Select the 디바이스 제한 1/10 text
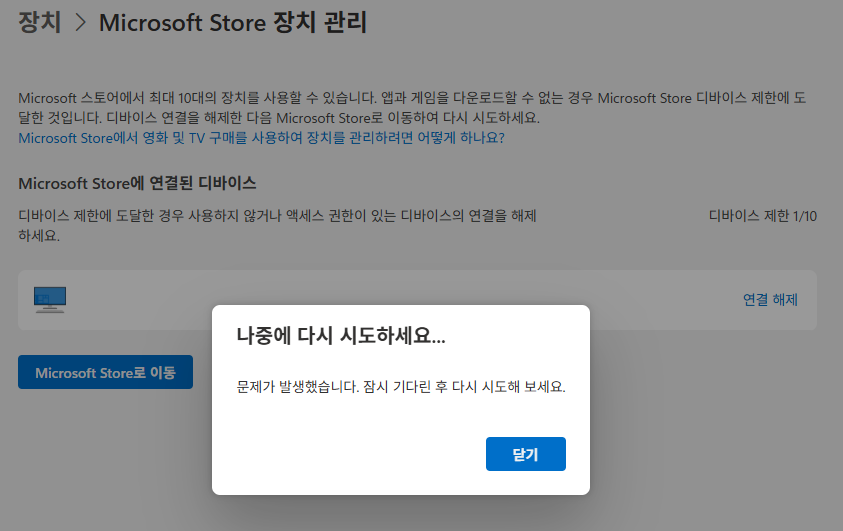 click(x=762, y=216)
